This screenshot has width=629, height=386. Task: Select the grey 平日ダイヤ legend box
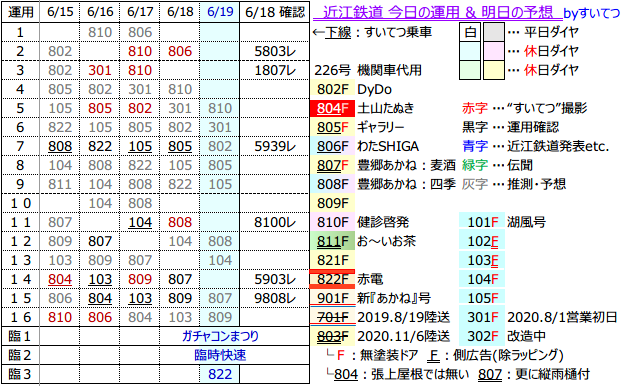[494, 32]
